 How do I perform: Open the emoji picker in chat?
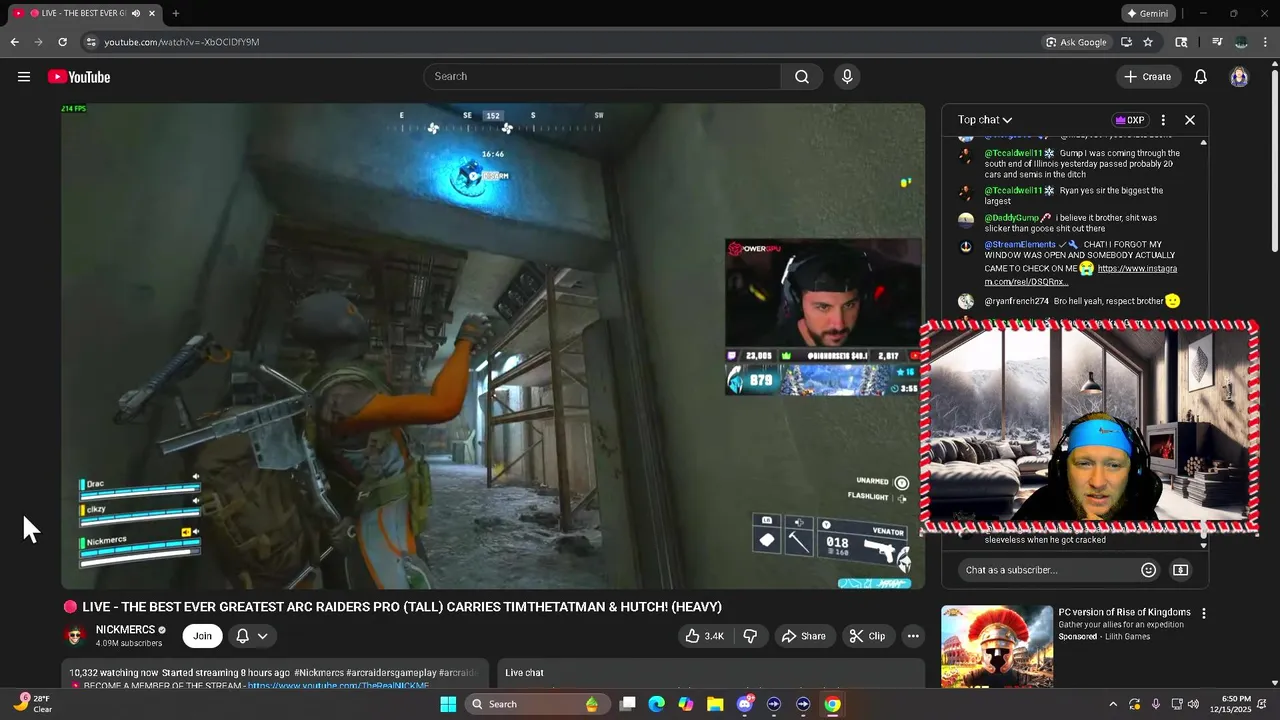click(x=1149, y=570)
